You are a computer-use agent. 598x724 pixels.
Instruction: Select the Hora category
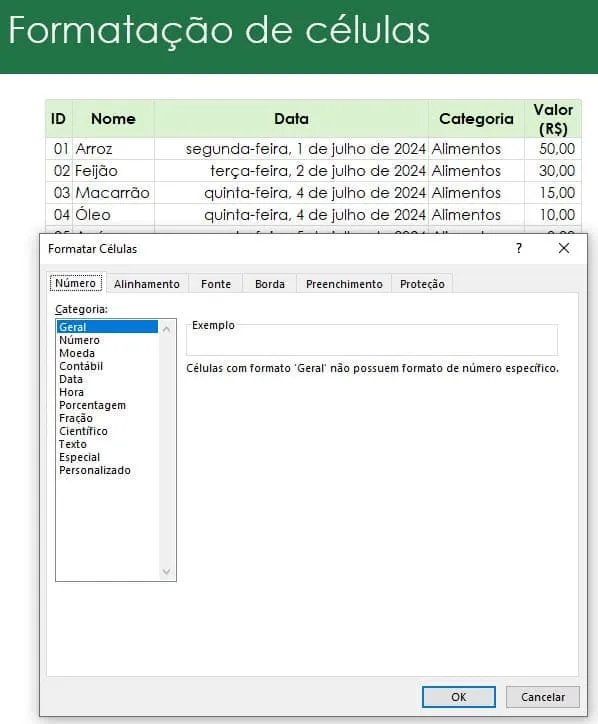[x=107, y=392]
